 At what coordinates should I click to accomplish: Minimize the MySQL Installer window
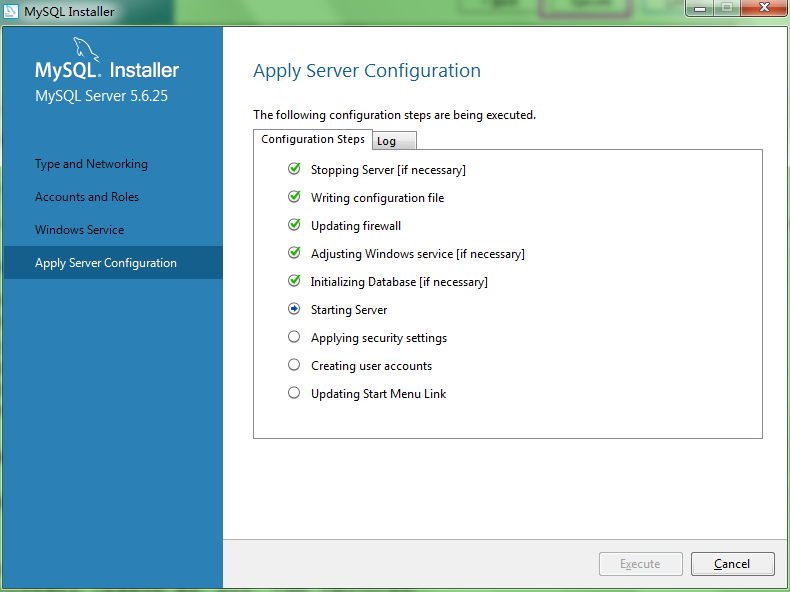pyautogui.click(x=700, y=8)
